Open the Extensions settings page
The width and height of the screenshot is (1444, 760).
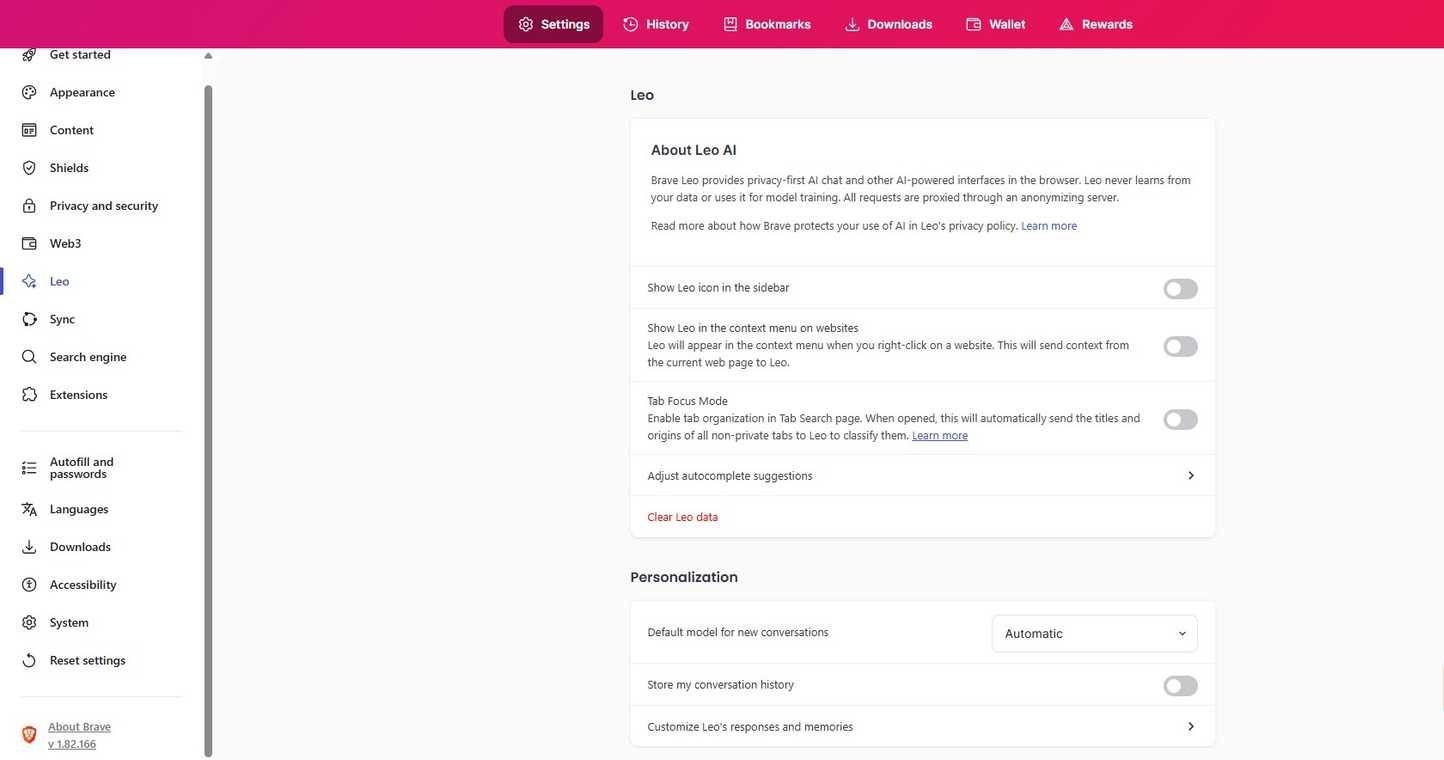pyautogui.click(x=78, y=394)
